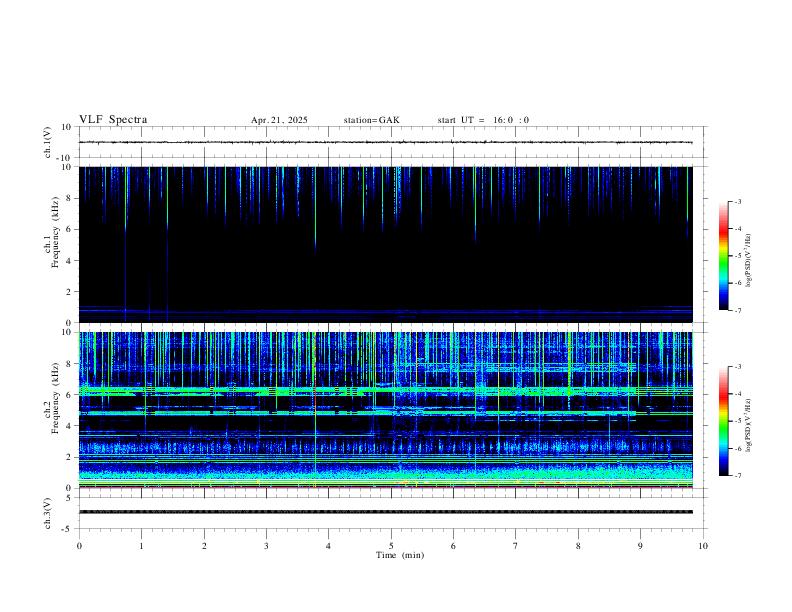The height and width of the screenshot is (612, 792).
Task: Click the "3" tick on the Time axis
Action: pyautogui.click(x=267, y=546)
